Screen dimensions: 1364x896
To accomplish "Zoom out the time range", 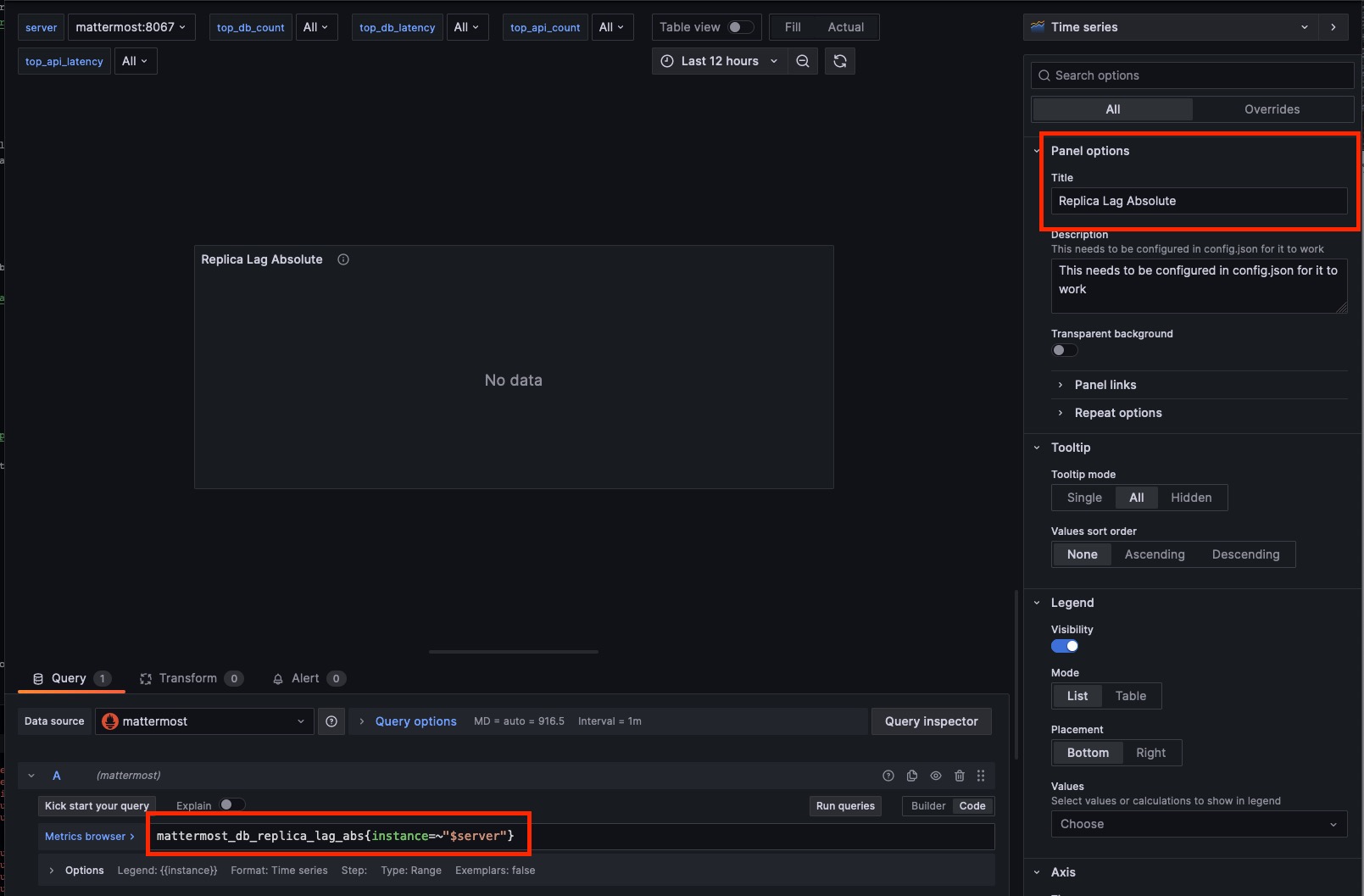I will [802, 60].
